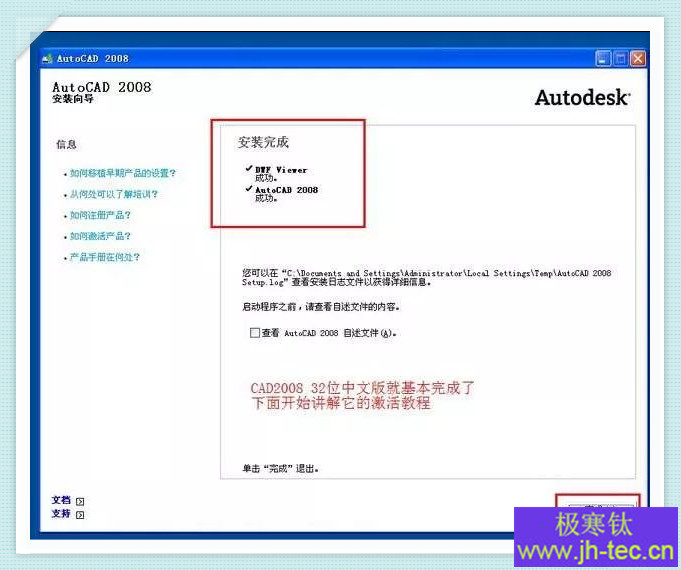The width and height of the screenshot is (681, 570).
Task: Select the 安装完成 heading text
Action: click(263, 142)
